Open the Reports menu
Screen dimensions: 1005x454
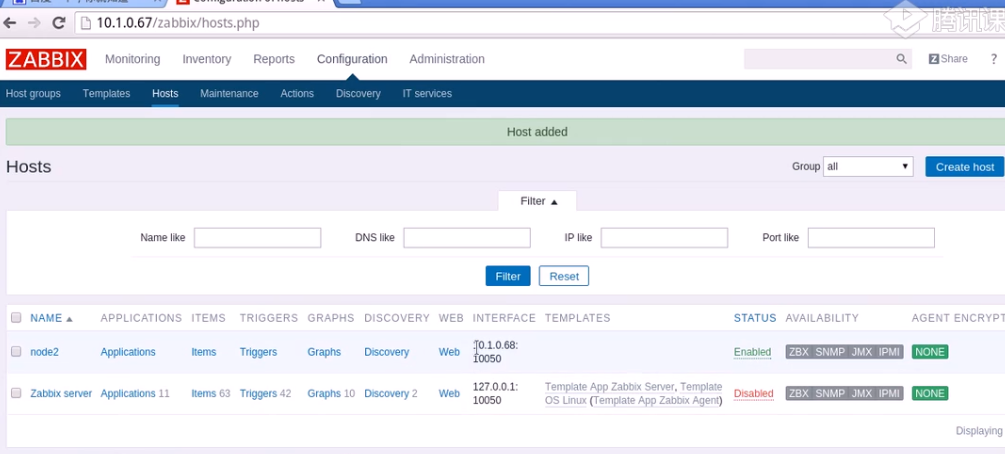click(x=274, y=59)
